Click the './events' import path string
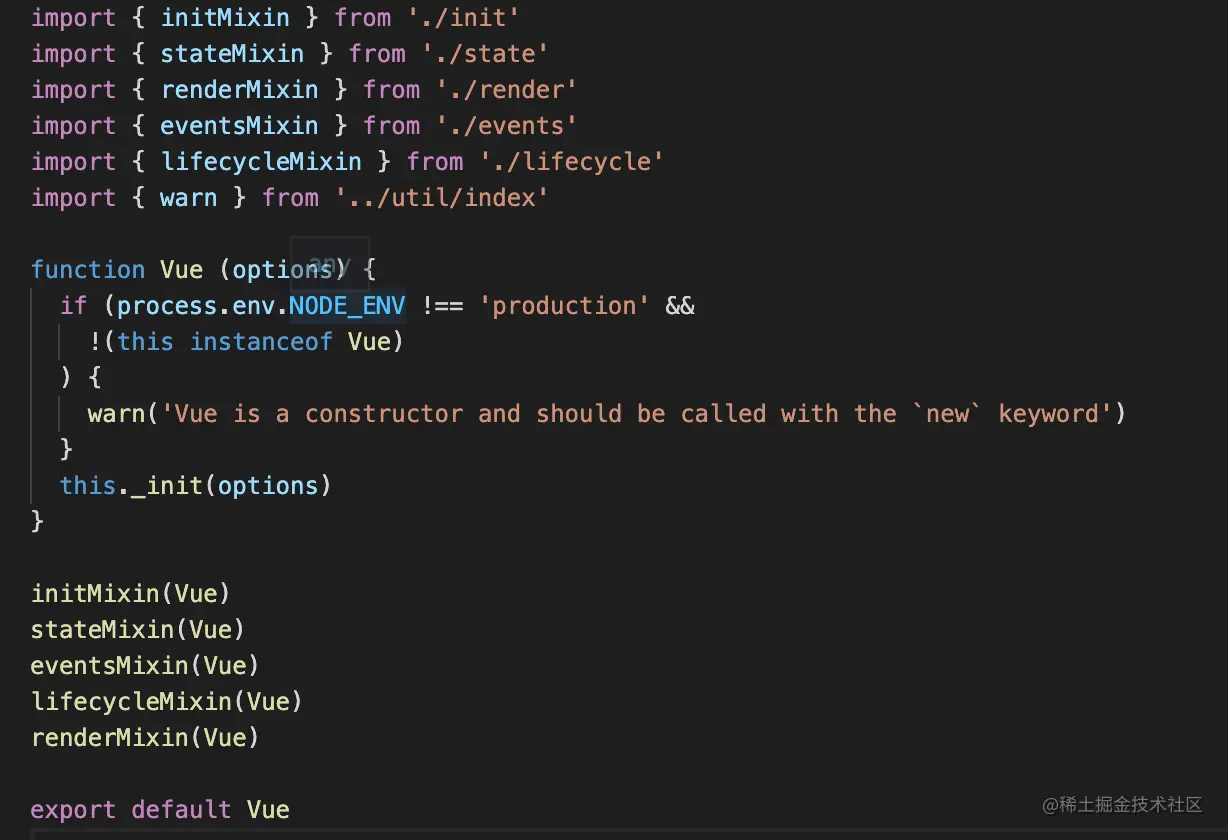The height and width of the screenshot is (840, 1228). click(507, 126)
